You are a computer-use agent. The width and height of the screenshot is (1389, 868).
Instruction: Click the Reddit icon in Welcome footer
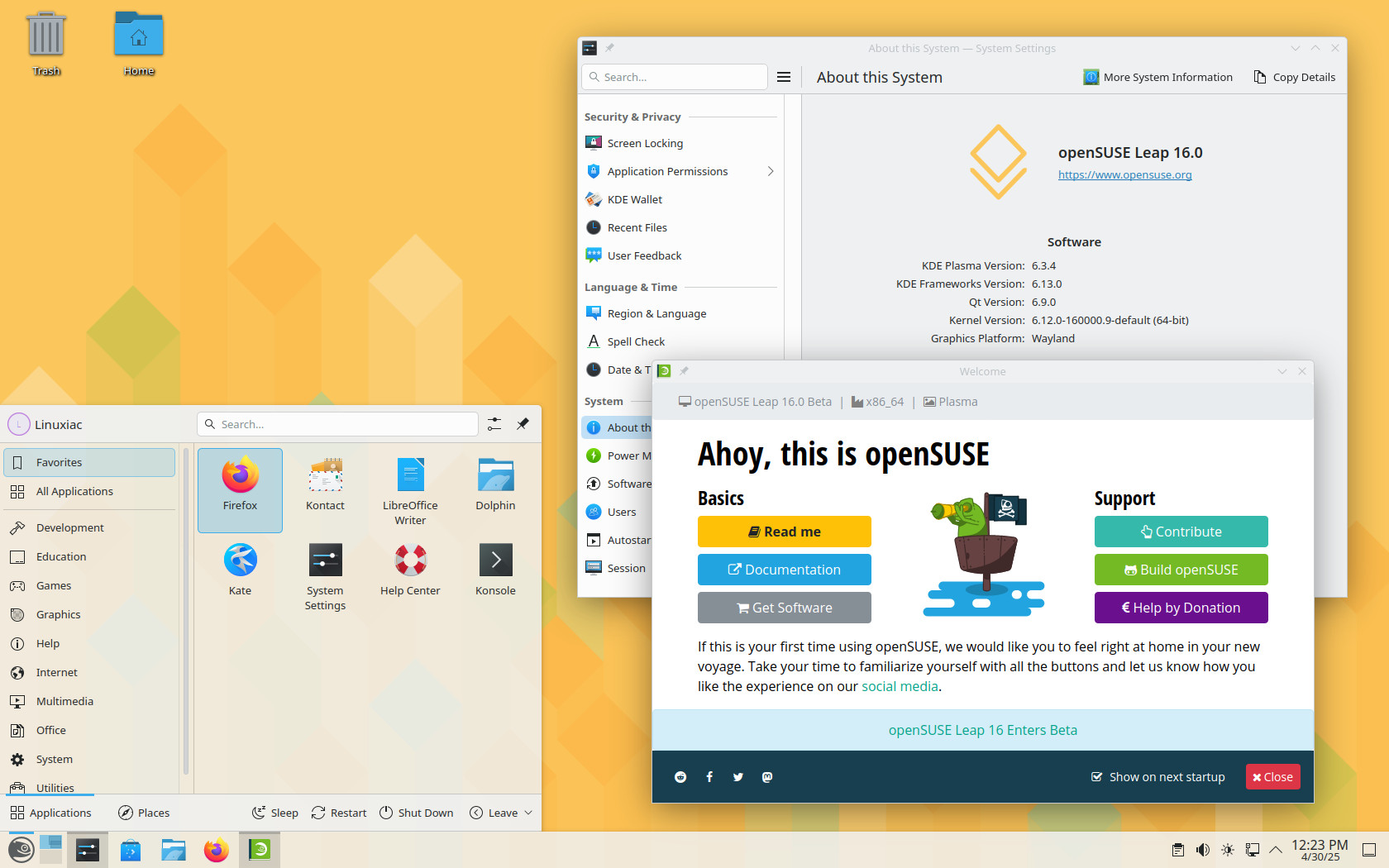(680, 777)
